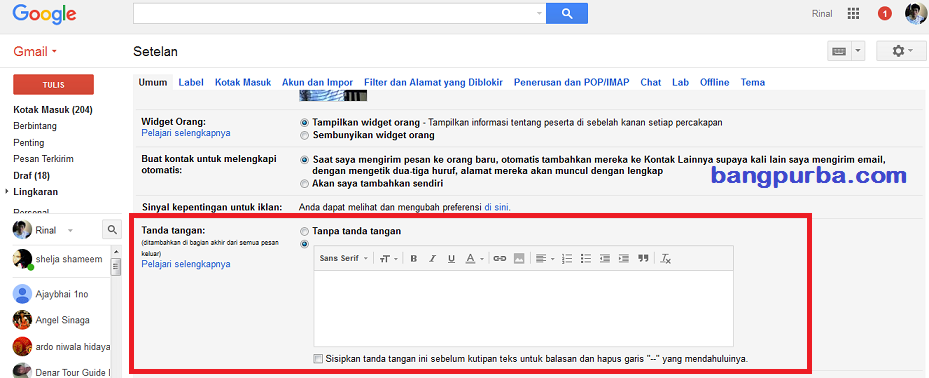Open the text color picker
Screen dimensions: 929x378
pos(475,258)
